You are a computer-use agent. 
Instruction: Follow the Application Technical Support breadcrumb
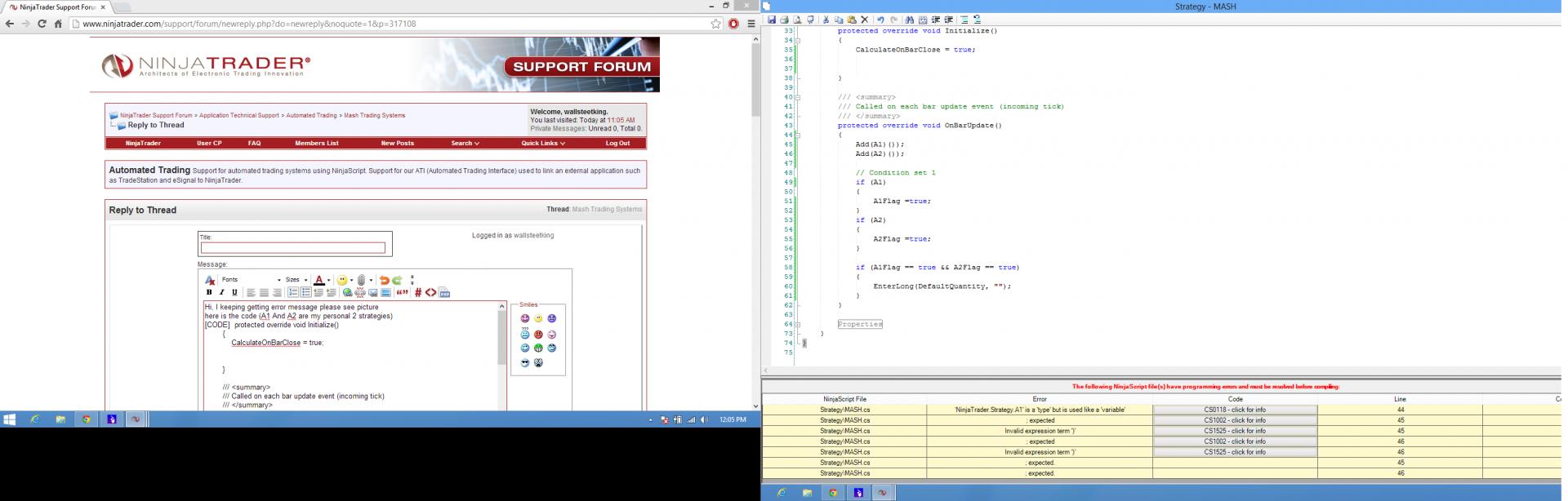[x=239, y=115]
